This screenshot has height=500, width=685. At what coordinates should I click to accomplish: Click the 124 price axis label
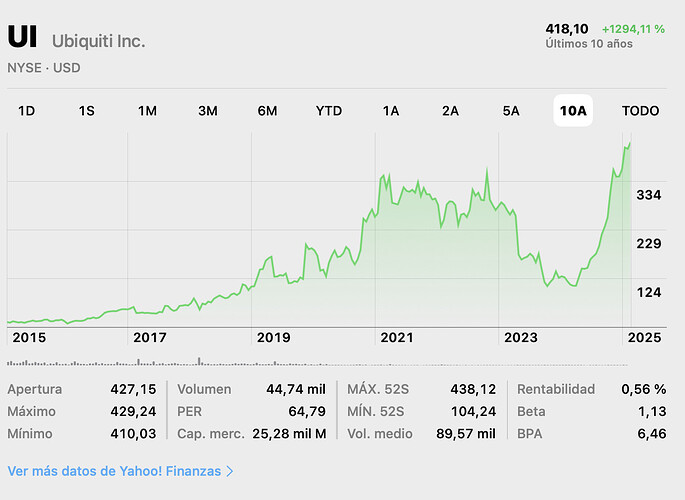[x=649, y=292]
